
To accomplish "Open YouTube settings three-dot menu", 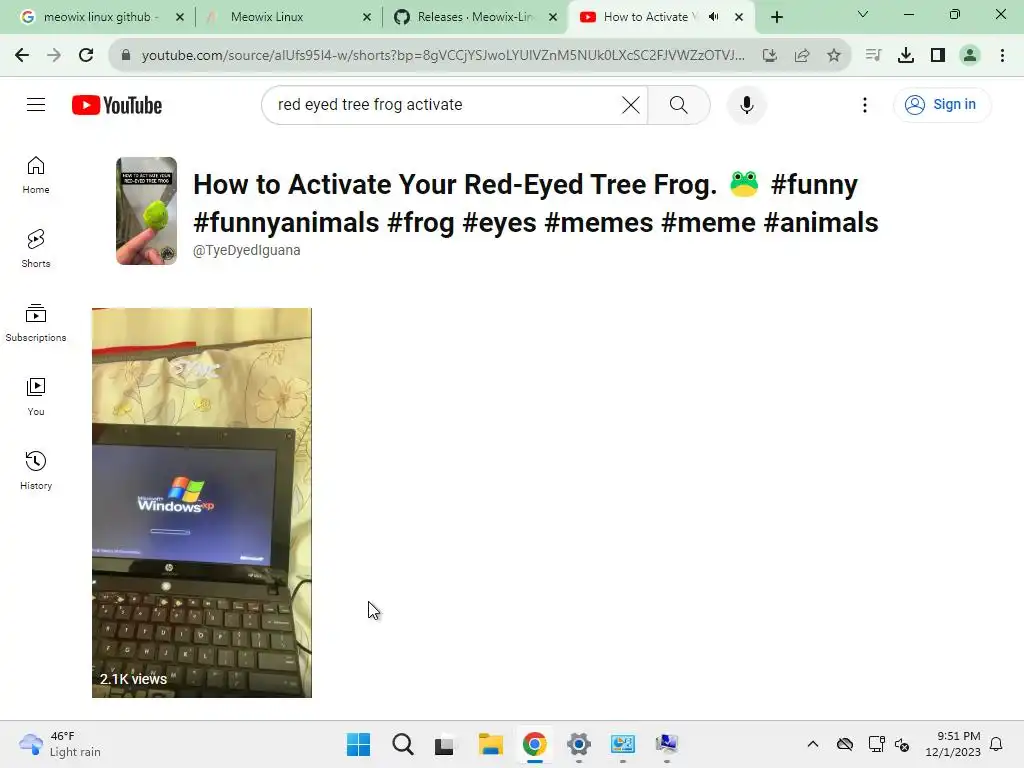I will coord(865,104).
